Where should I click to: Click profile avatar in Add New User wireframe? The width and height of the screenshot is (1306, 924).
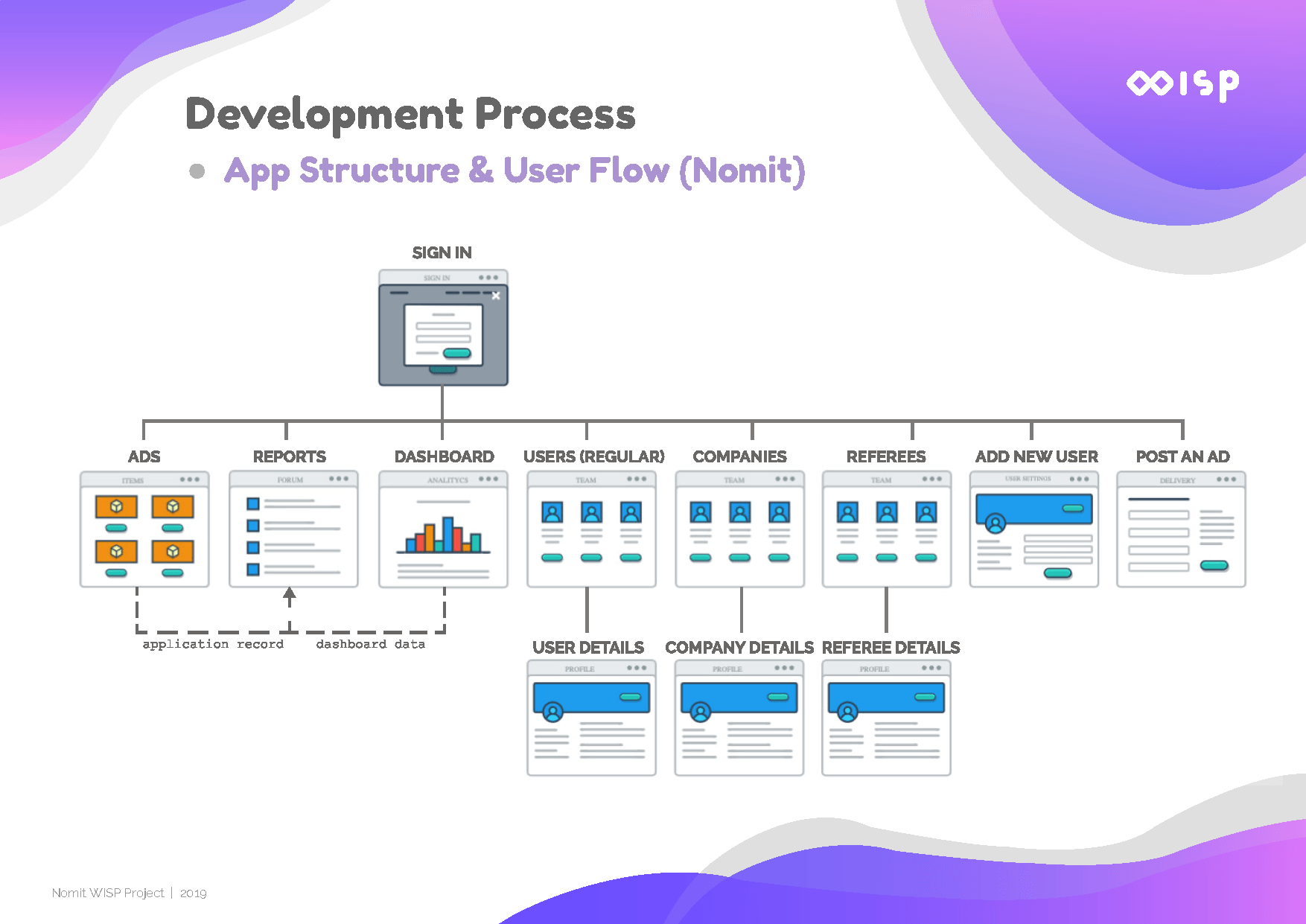(x=996, y=523)
